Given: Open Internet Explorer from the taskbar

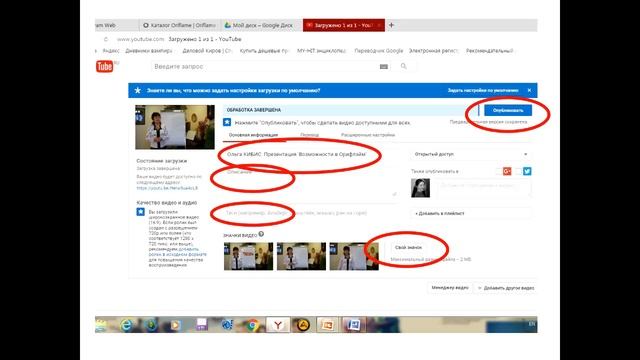Looking at the screenshot, I should (x=127, y=325).
